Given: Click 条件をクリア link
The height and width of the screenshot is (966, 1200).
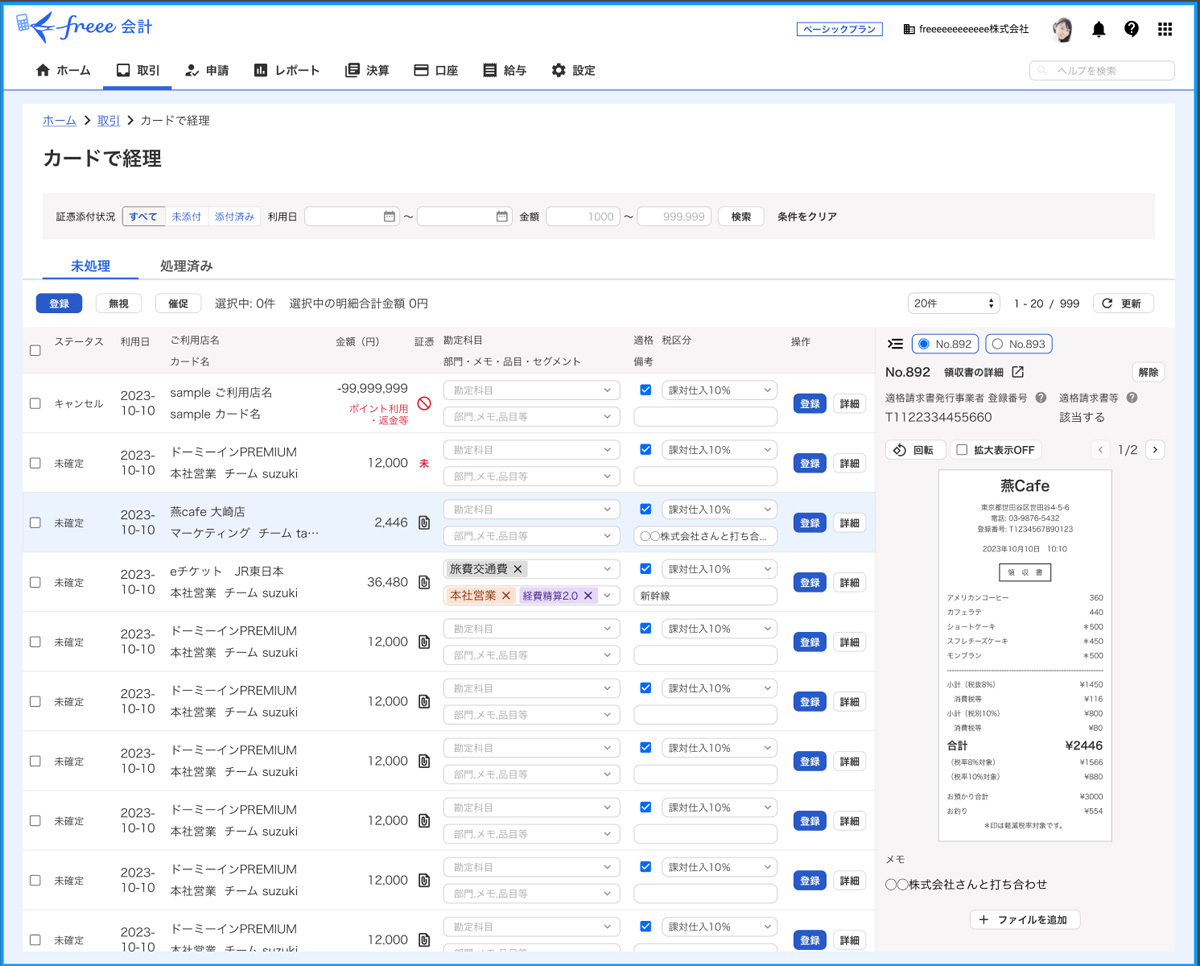Looking at the screenshot, I should (x=807, y=216).
